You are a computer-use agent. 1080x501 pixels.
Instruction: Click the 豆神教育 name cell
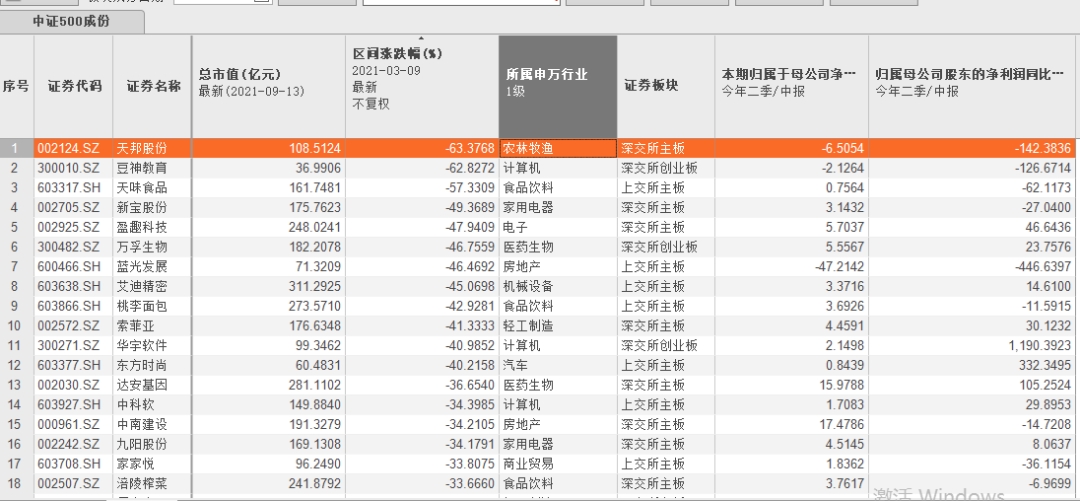pyautogui.click(x=152, y=168)
